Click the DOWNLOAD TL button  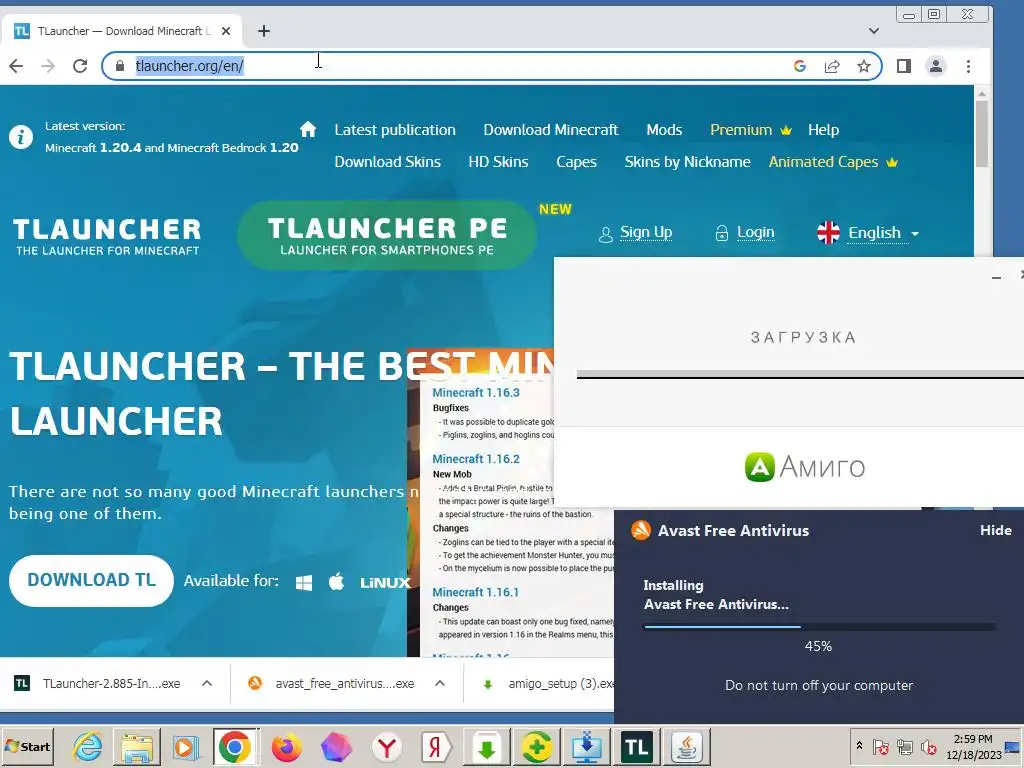pos(91,581)
